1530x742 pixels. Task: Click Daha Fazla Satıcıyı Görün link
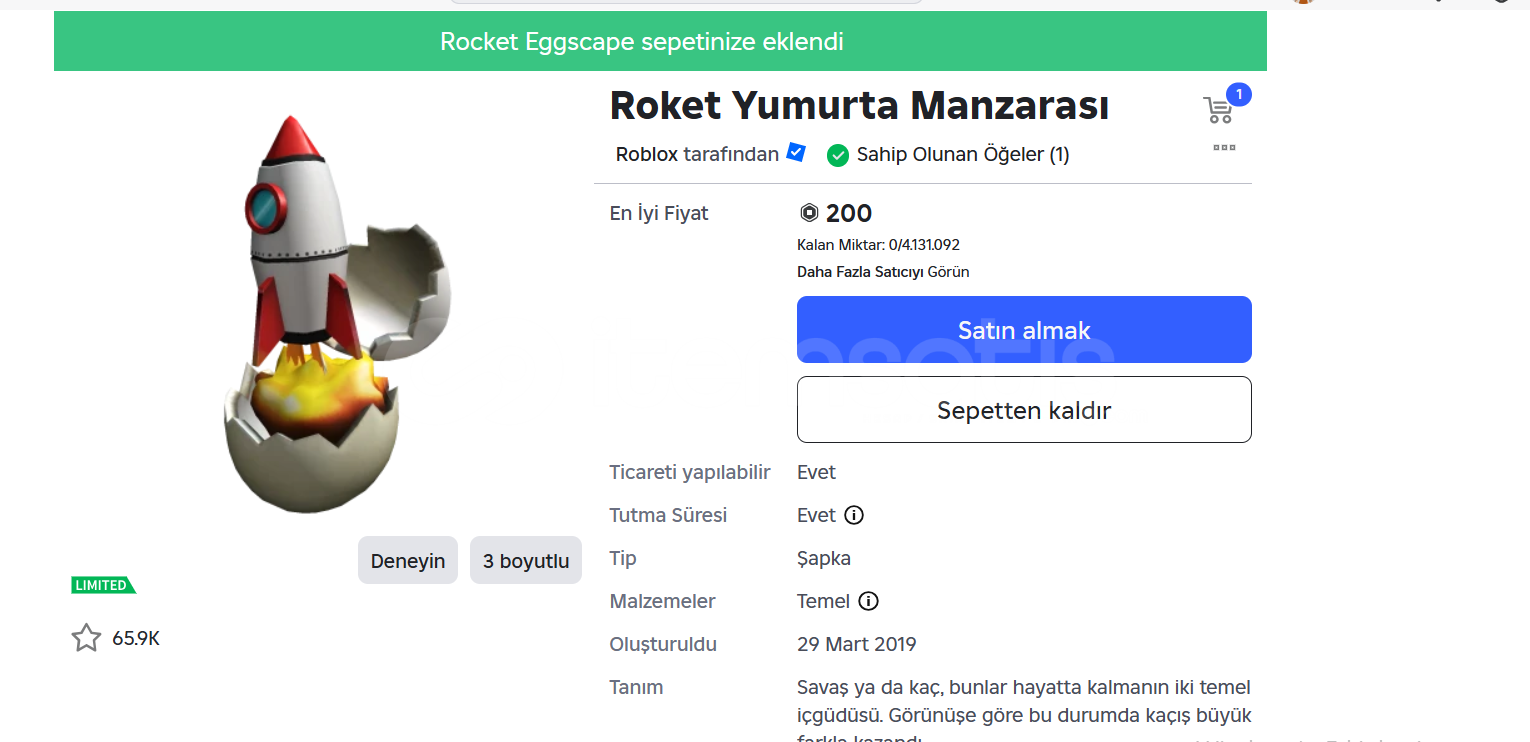point(883,272)
